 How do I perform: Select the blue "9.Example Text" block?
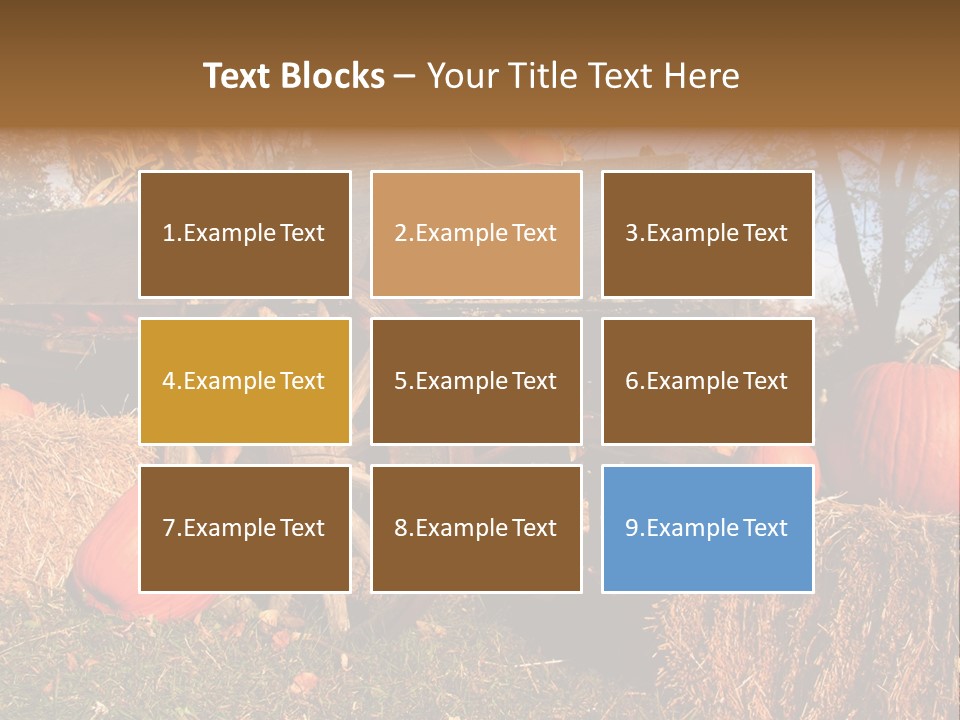(707, 528)
